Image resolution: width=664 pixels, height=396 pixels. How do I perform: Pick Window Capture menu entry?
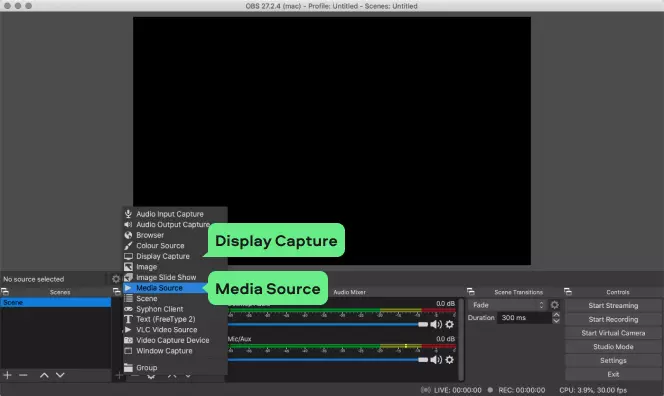tap(164, 351)
